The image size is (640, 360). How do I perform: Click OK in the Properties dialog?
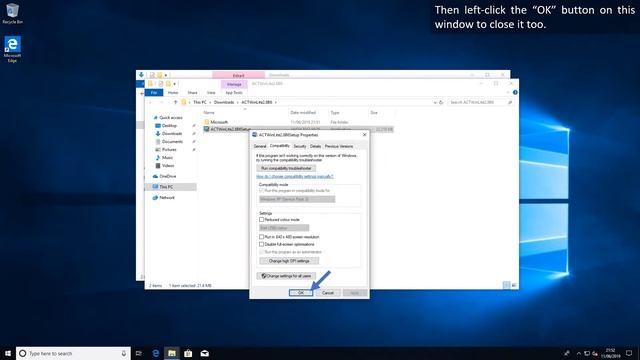301,293
